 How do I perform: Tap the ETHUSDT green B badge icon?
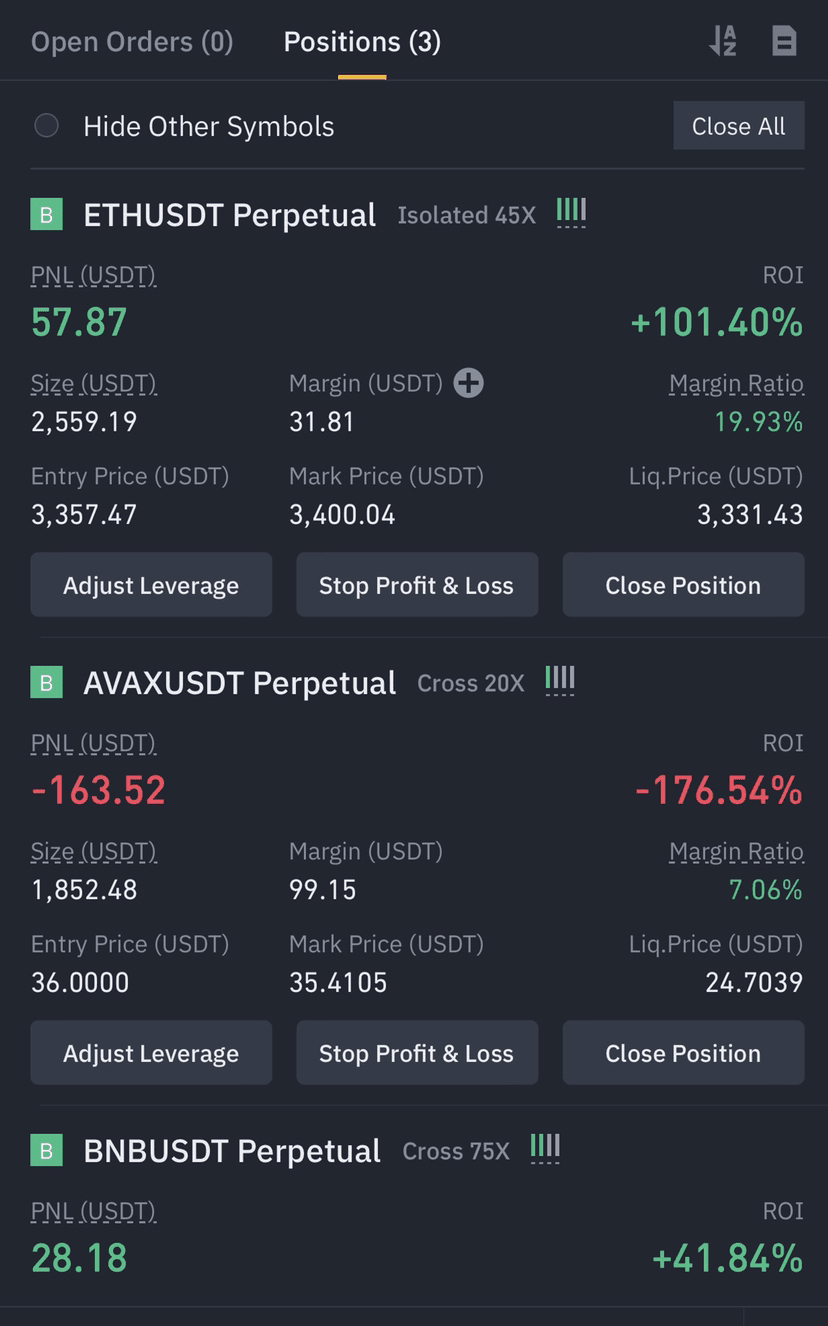(x=46, y=215)
